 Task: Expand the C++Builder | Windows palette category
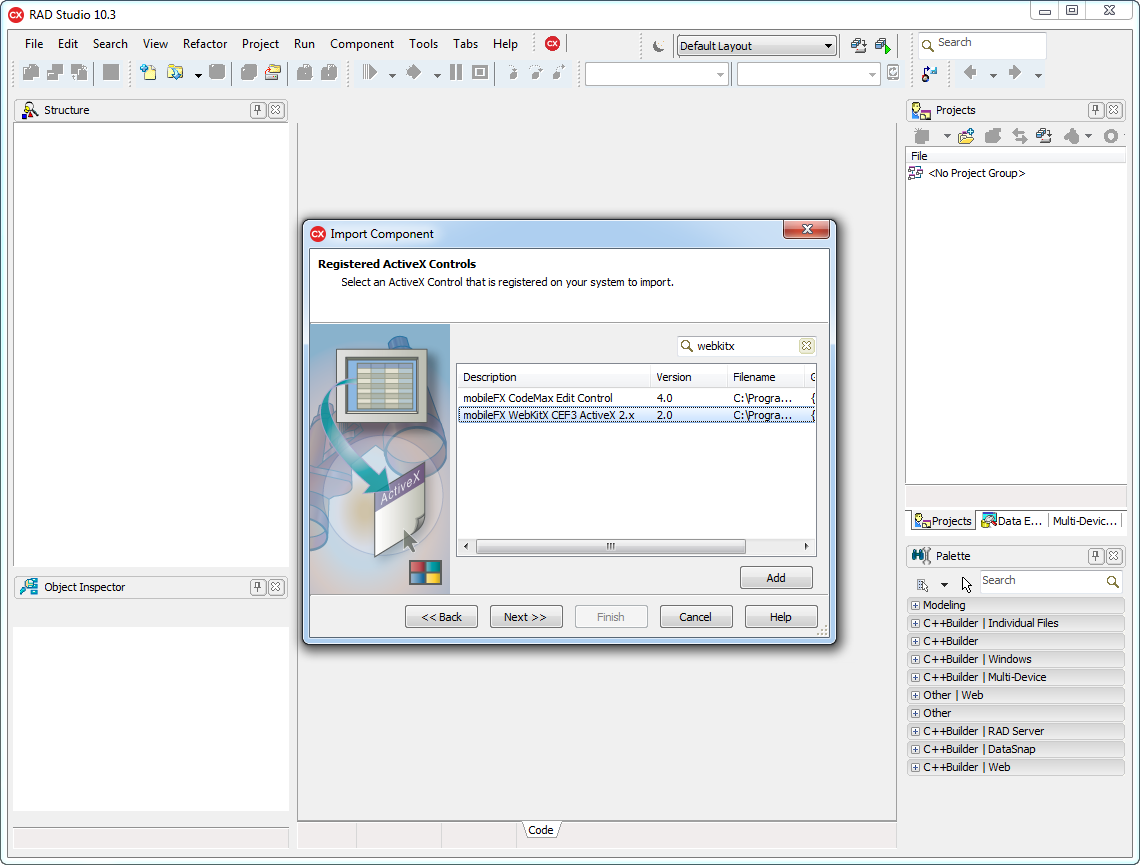915,659
